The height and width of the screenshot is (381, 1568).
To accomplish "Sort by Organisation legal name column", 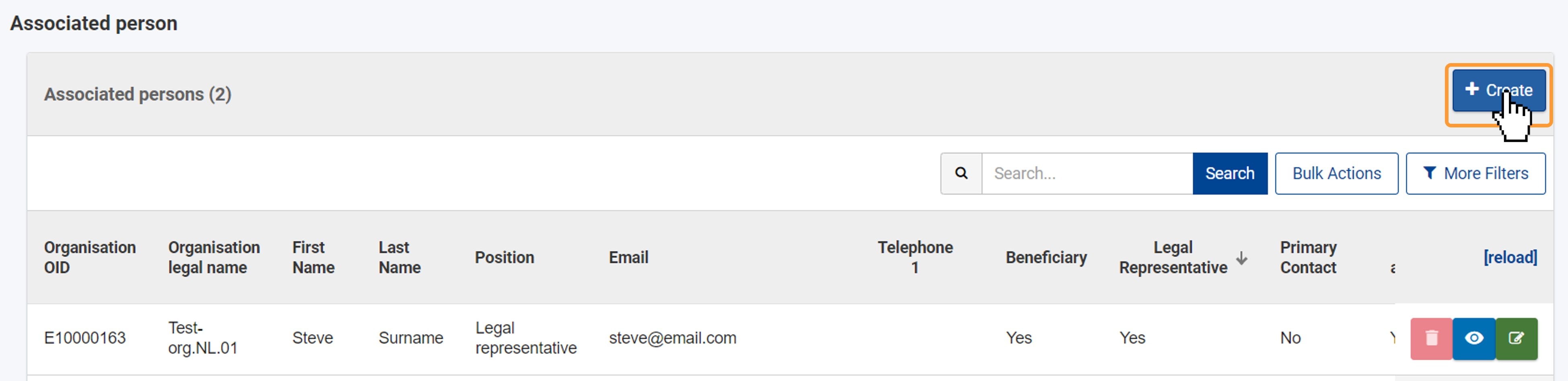I will pyautogui.click(x=214, y=258).
